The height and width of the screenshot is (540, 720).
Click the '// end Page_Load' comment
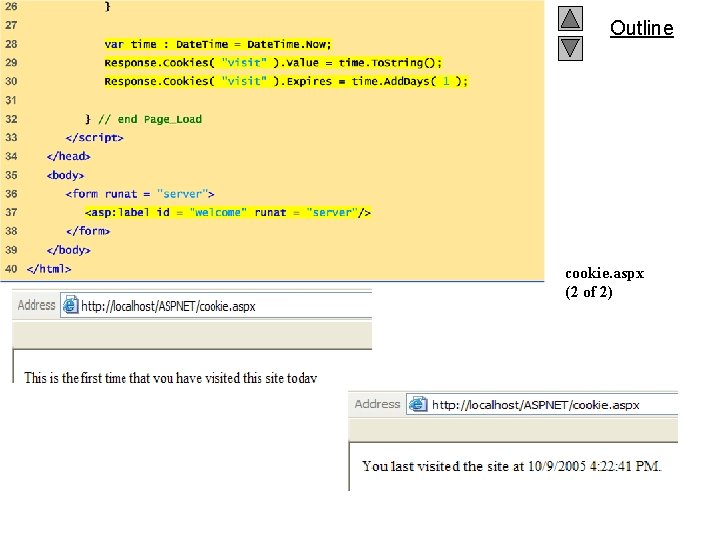point(150,119)
